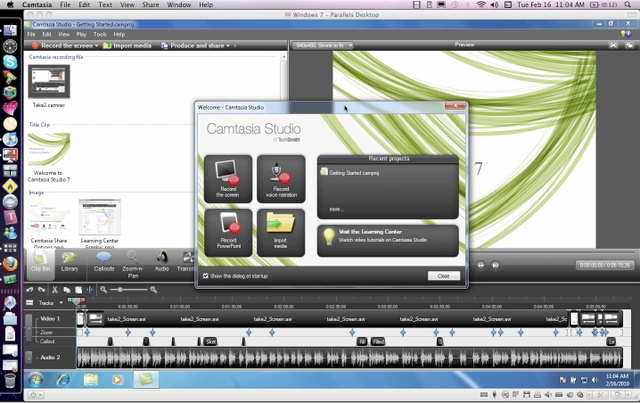Open the Camtasia Studio Help menu
The width and height of the screenshot is (640, 403).
tap(119, 34)
